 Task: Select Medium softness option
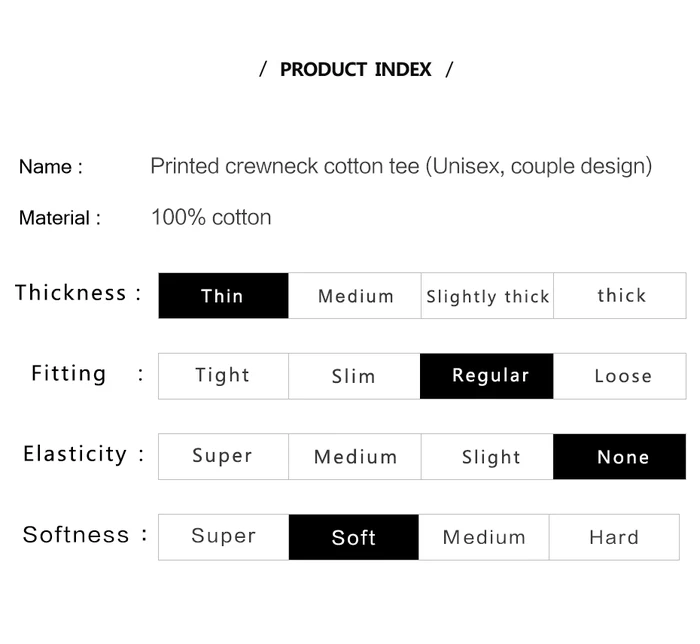pyautogui.click(x=484, y=537)
